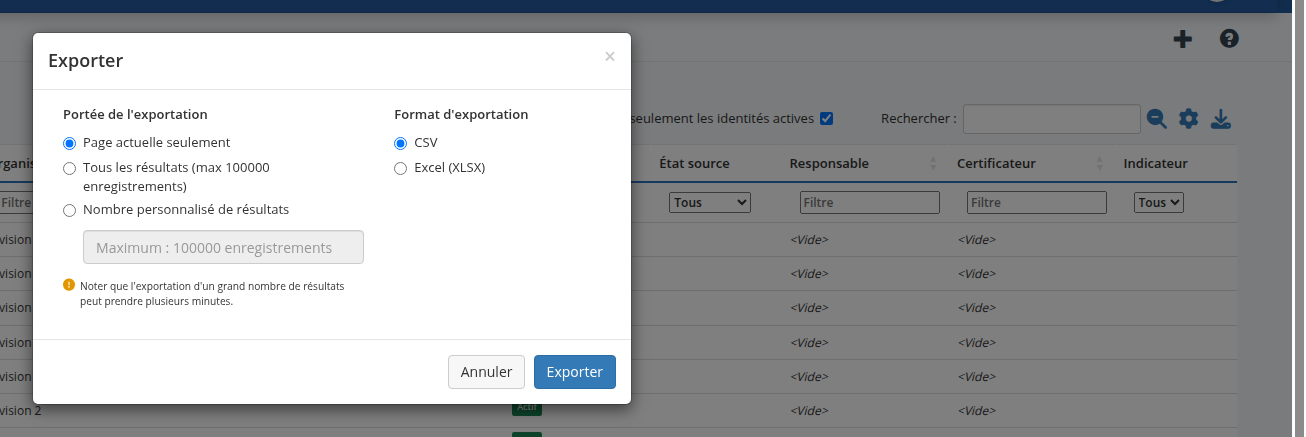Click the magnifier icon beside Rechercher
Screen dimensions: 1306x437
[1156, 119]
